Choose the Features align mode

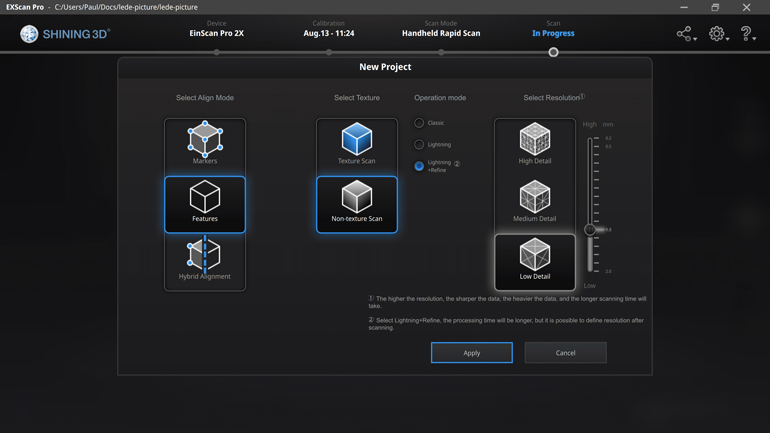point(205,204)
